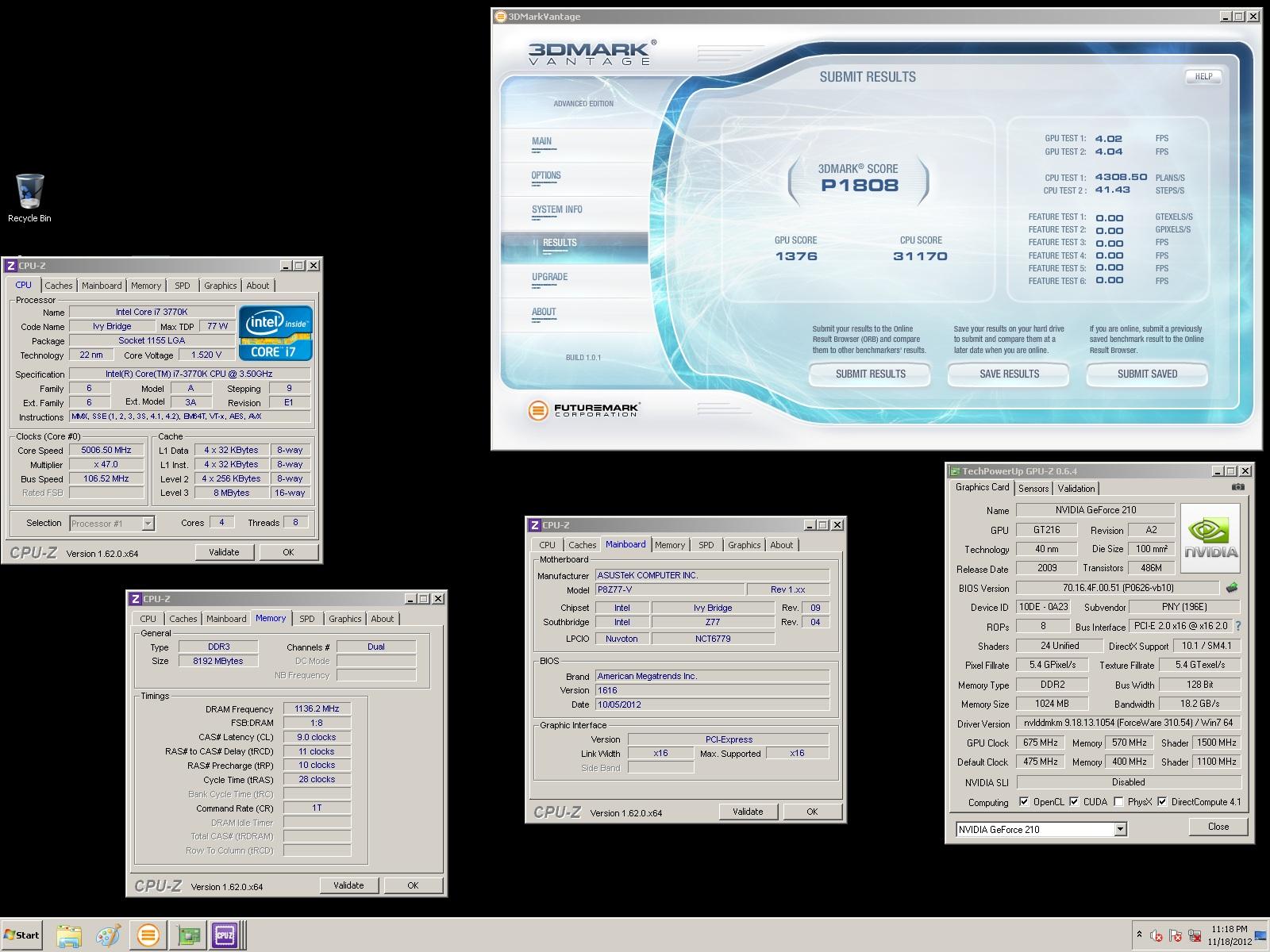
Task: Switch to the Sensors tab in GPU-Z
Action: (1033, 489)
